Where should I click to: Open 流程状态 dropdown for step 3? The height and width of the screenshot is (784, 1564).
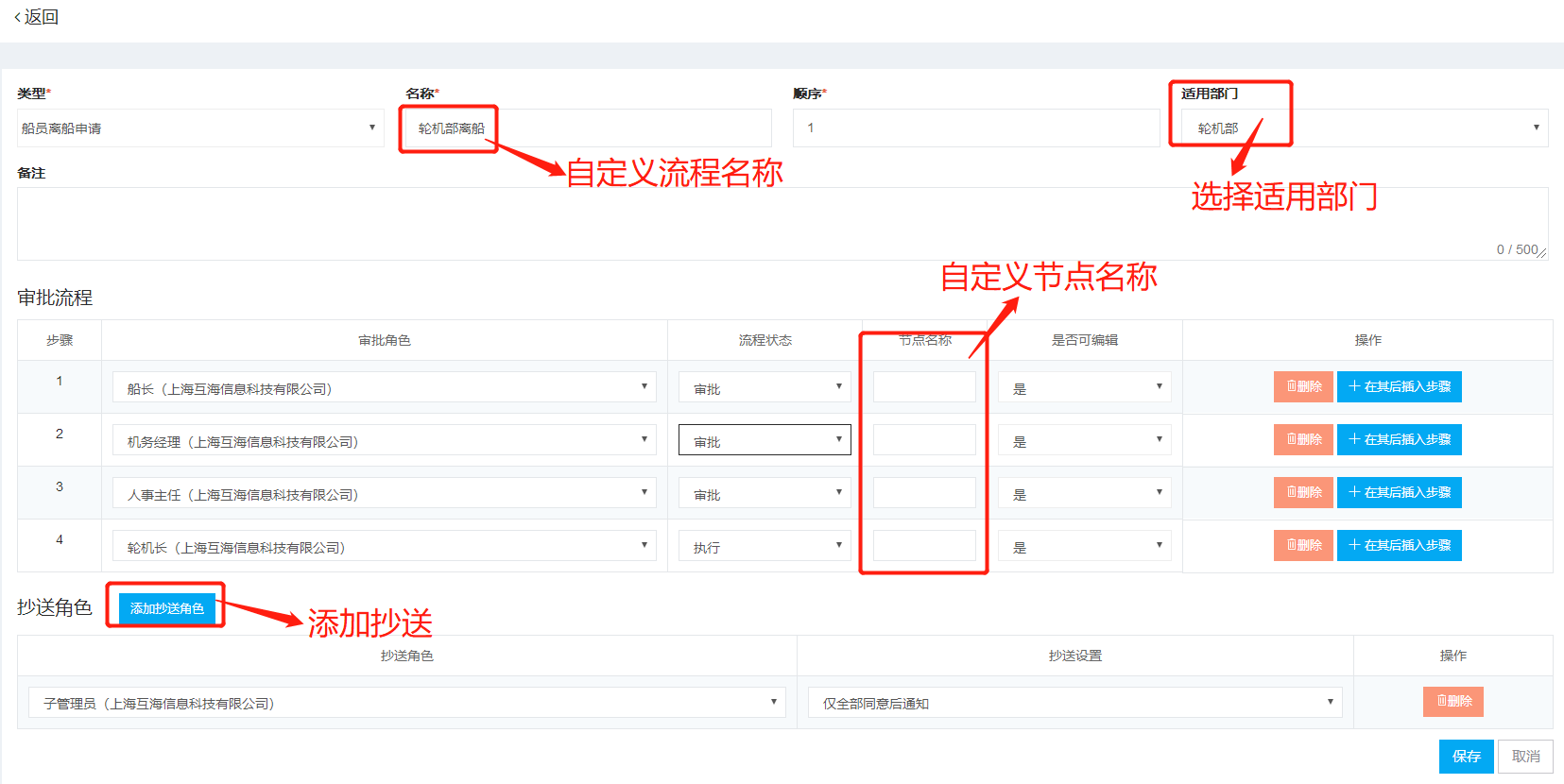click(x=765, y=493)
